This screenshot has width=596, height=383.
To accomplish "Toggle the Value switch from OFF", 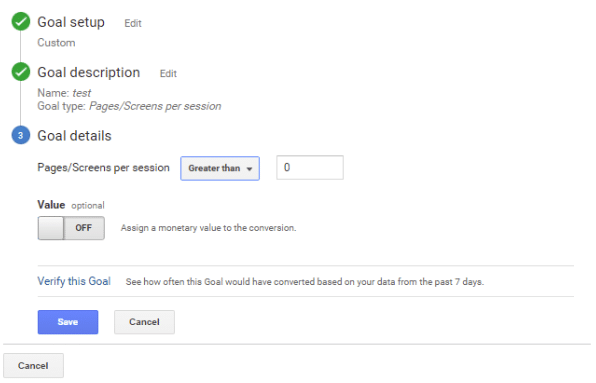I will click(x=71, y=228).
